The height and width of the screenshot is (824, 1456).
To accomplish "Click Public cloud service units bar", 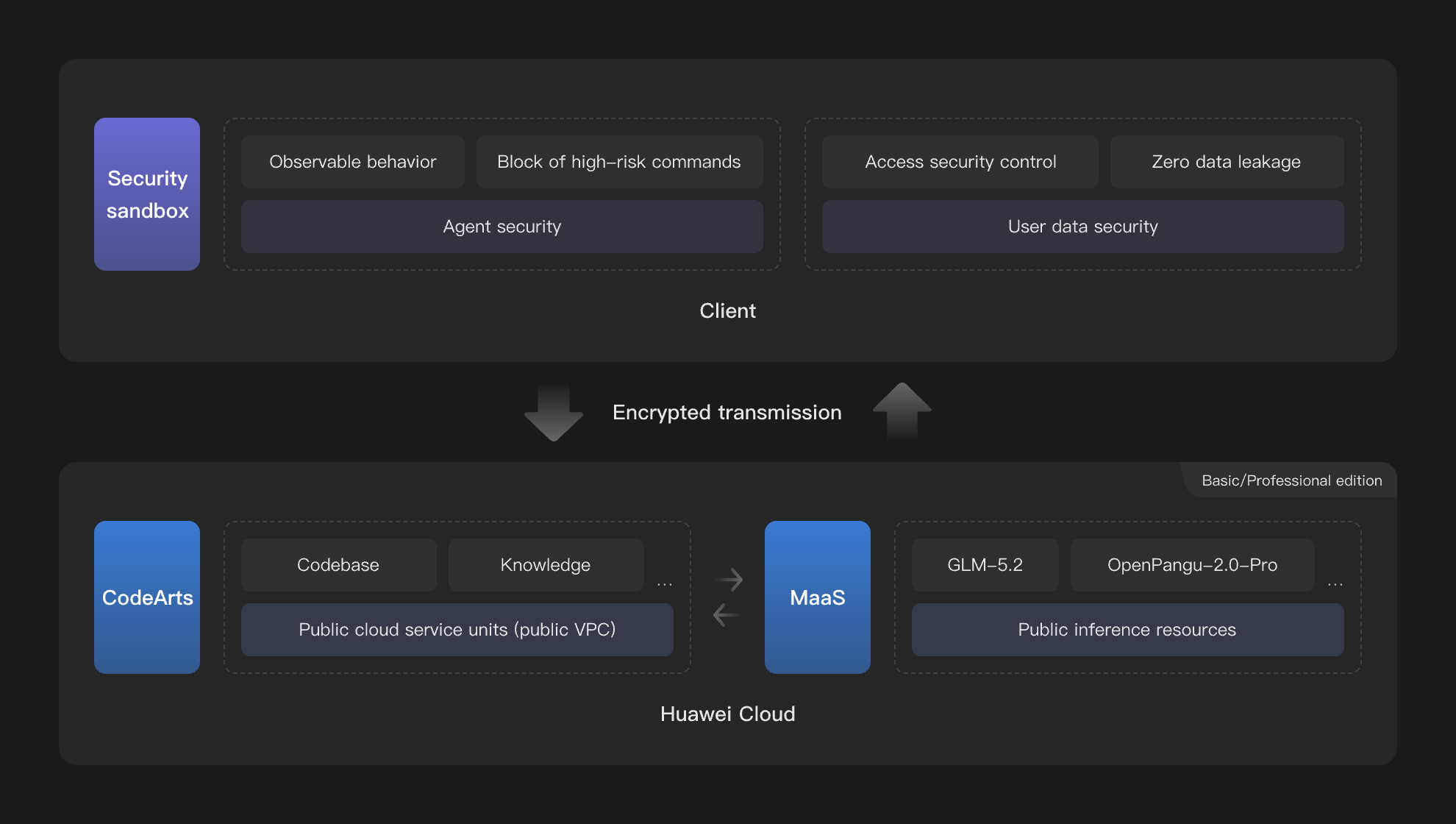I will pos(457,630).
